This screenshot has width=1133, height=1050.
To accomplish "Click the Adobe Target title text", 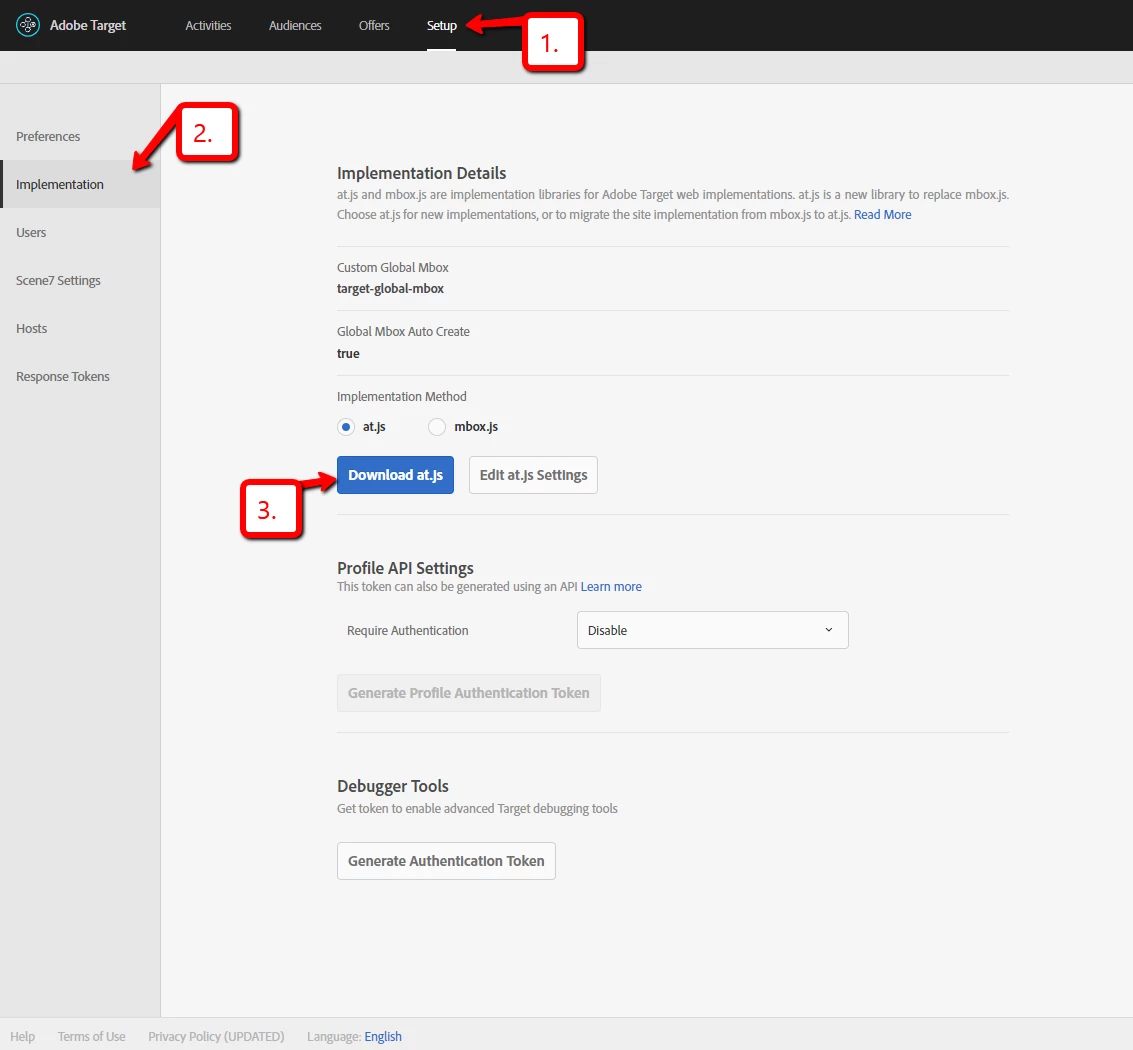I will pyautogui.click(x=87, y=25).
